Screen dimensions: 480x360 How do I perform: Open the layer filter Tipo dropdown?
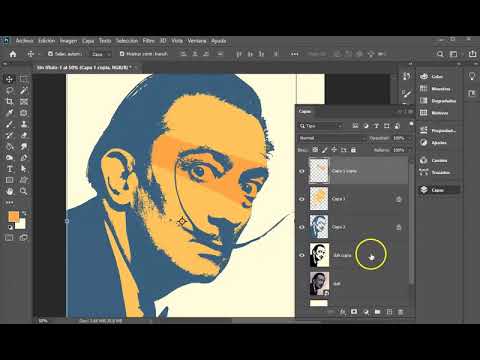click(x=321, y=126)
